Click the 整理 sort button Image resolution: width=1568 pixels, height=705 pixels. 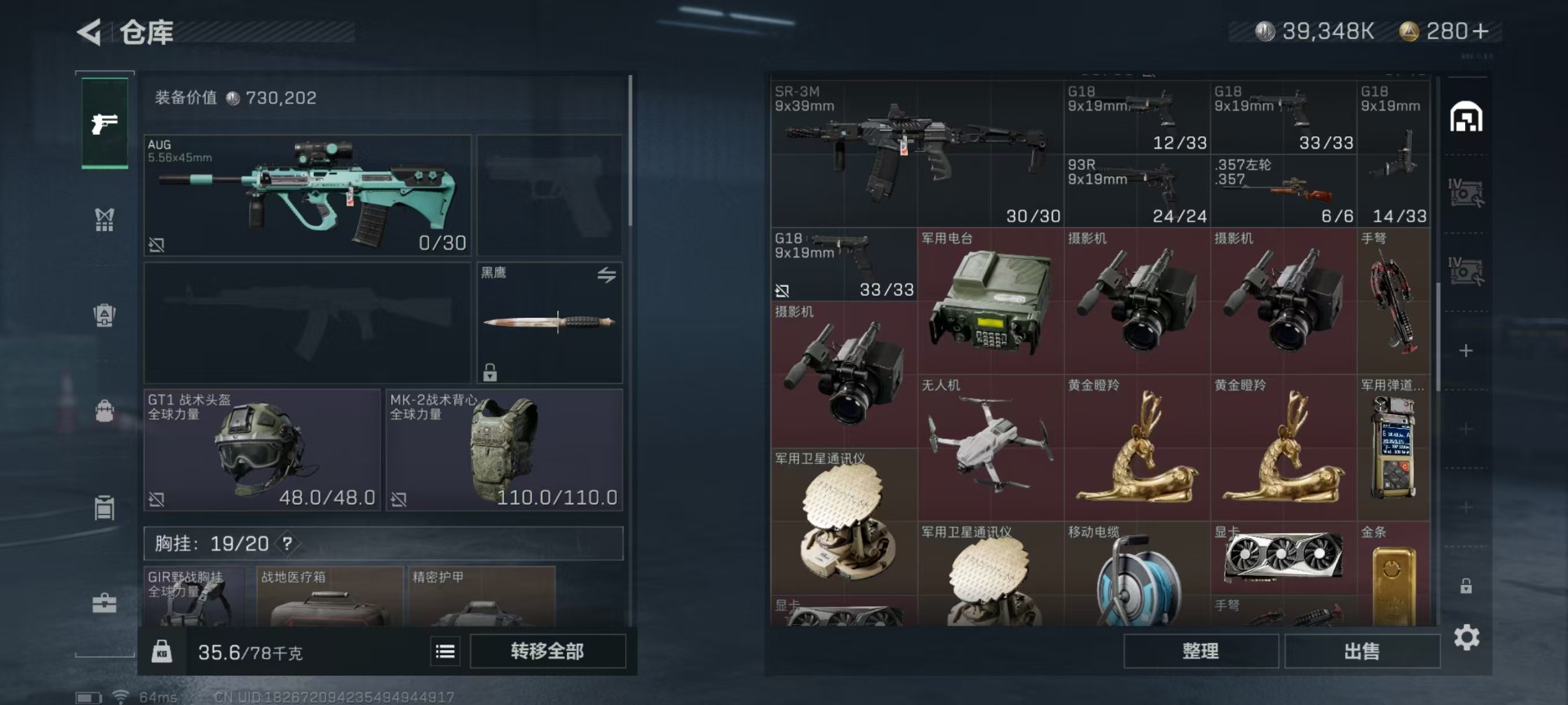(x=1200, y=651)
